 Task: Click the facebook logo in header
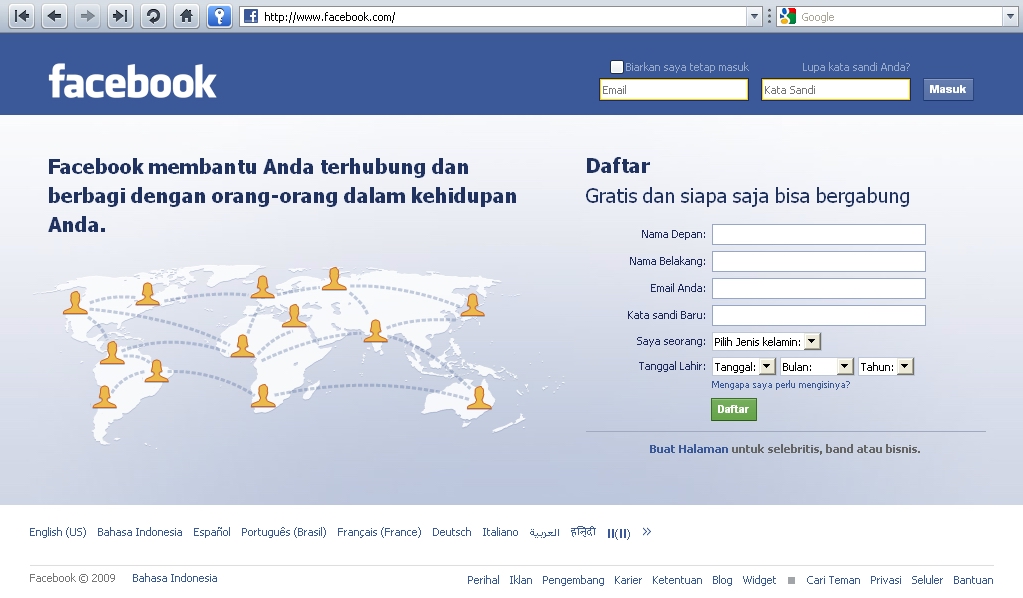click(132, 81)
